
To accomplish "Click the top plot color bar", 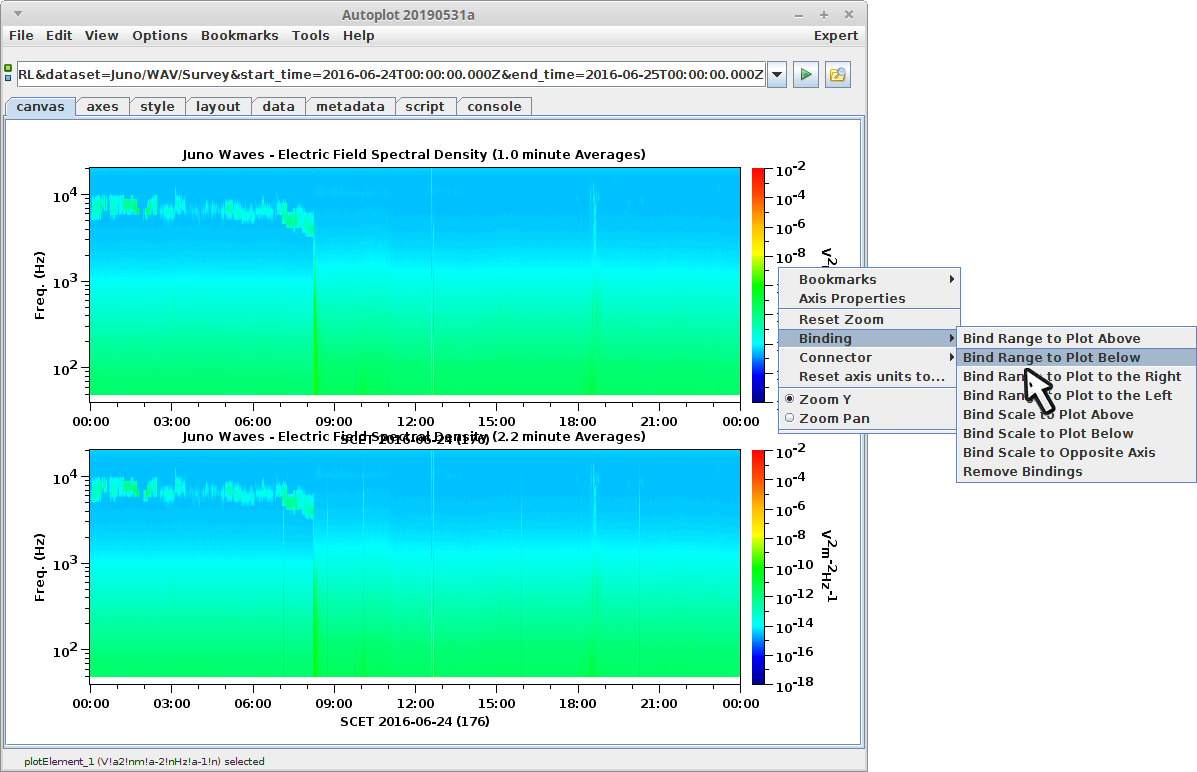I will tap(758, 284).
